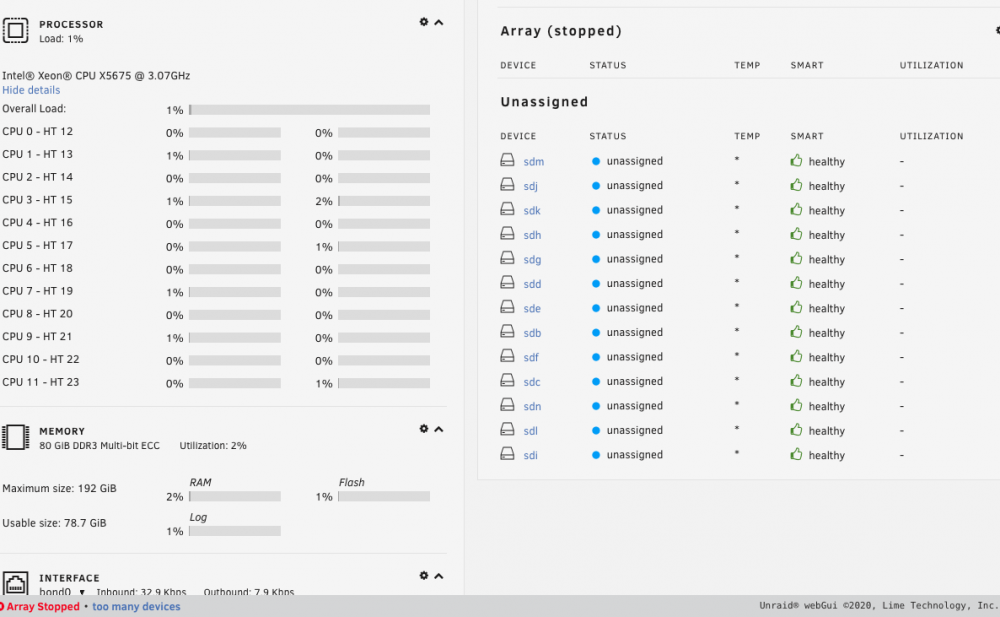
Task: Open sdk device link
Action: (x=532, y=211)
